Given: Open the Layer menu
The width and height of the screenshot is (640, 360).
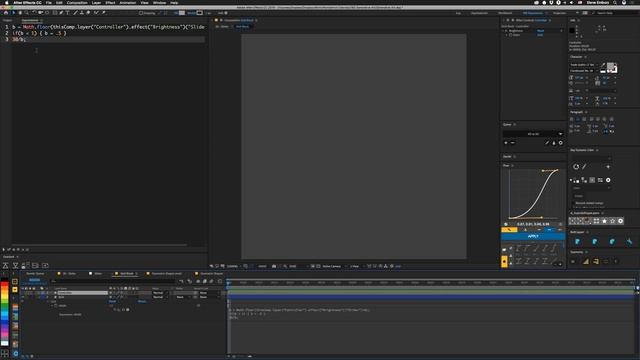Looking at the screenshot, I should pos(96,2).
